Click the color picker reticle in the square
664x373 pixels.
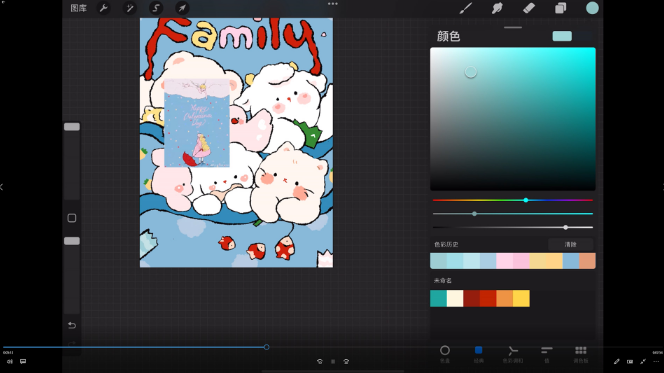[470, 72]
